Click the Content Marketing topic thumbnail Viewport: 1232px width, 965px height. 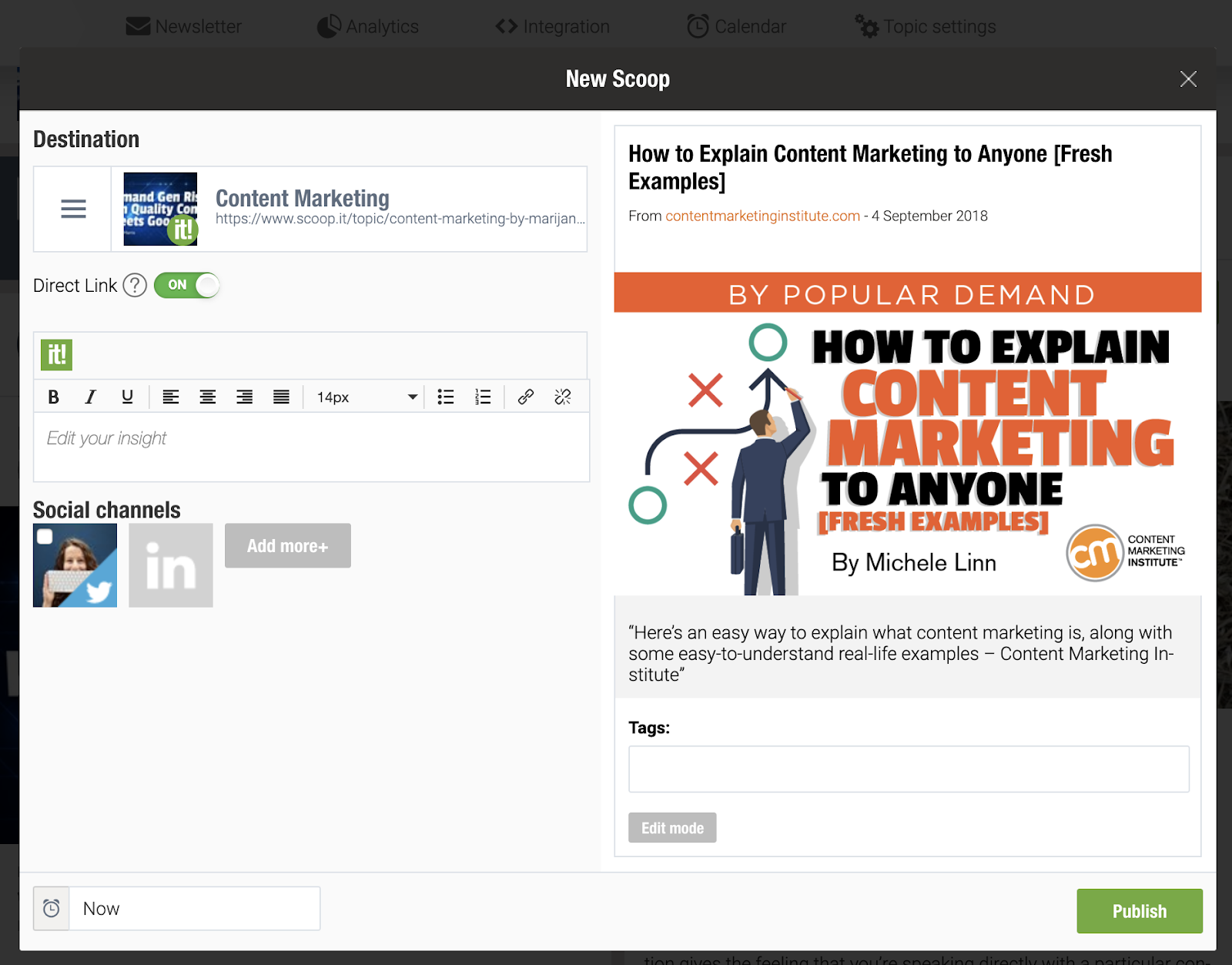pyautogui.click(x=160, y=209)
